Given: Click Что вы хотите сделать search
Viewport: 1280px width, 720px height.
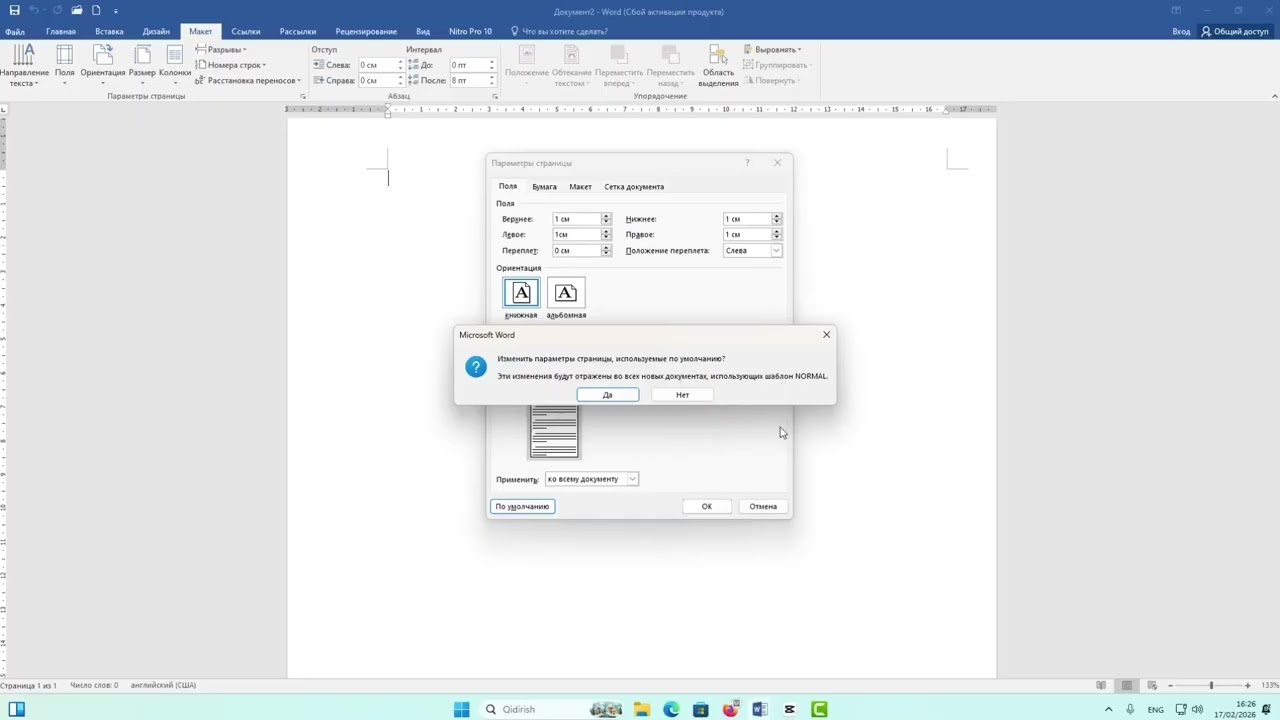Looking at the screenshot, I should [x=560, y=31].
